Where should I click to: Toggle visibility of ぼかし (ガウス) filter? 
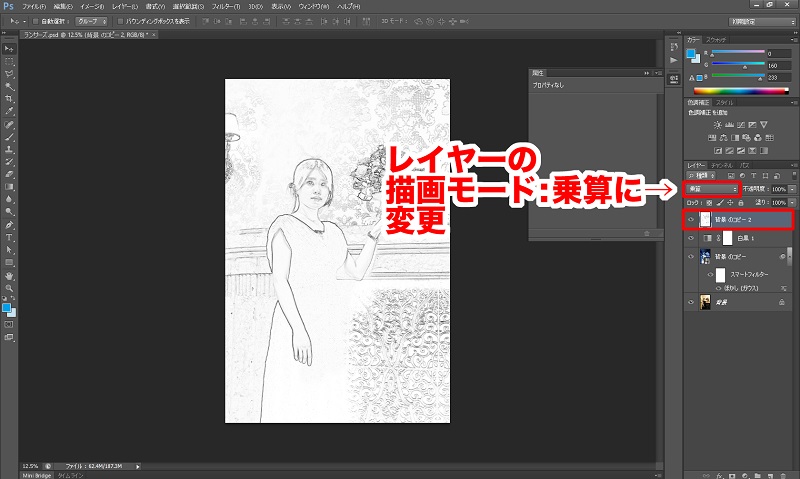(718, 289)
